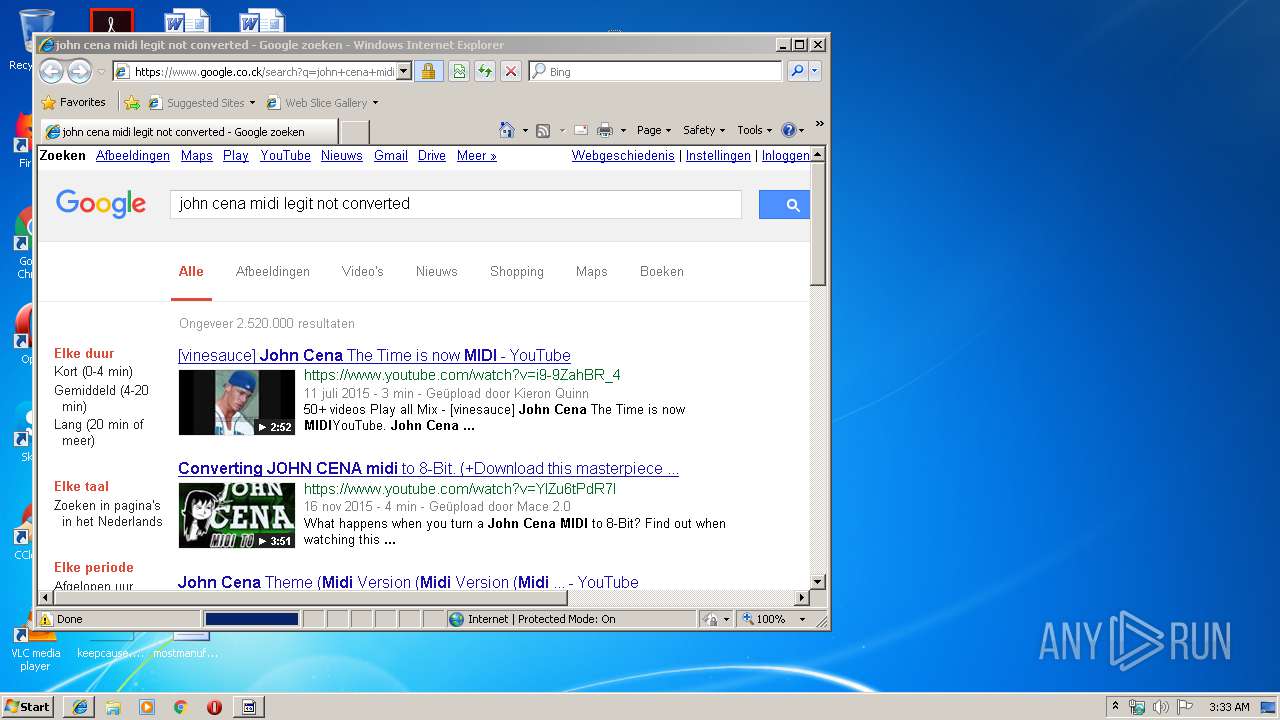Click the address bar URL field
Viewport: 1280px width, 720px height.
pos(255,72)
